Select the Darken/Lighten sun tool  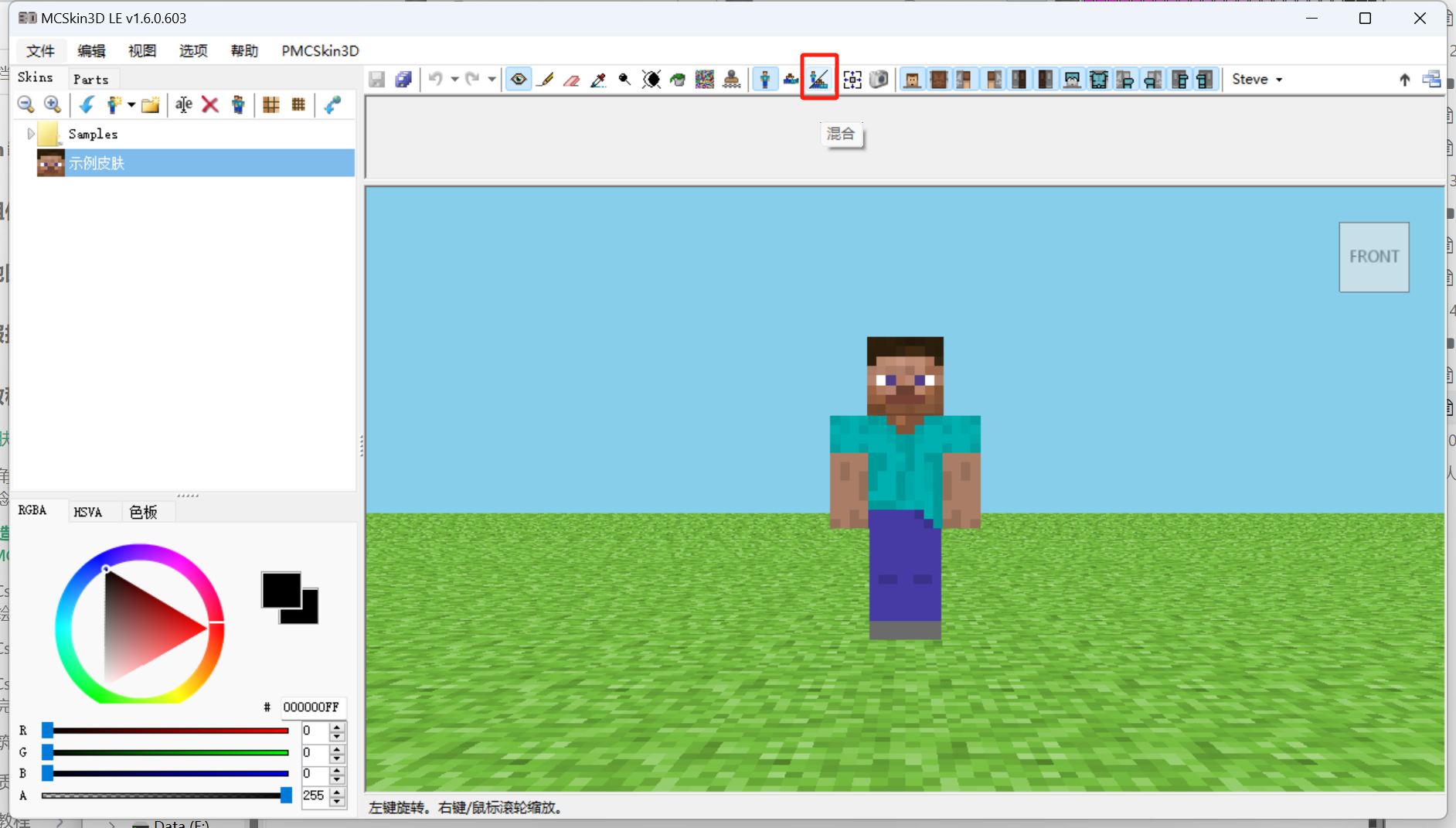click(651, 79)
